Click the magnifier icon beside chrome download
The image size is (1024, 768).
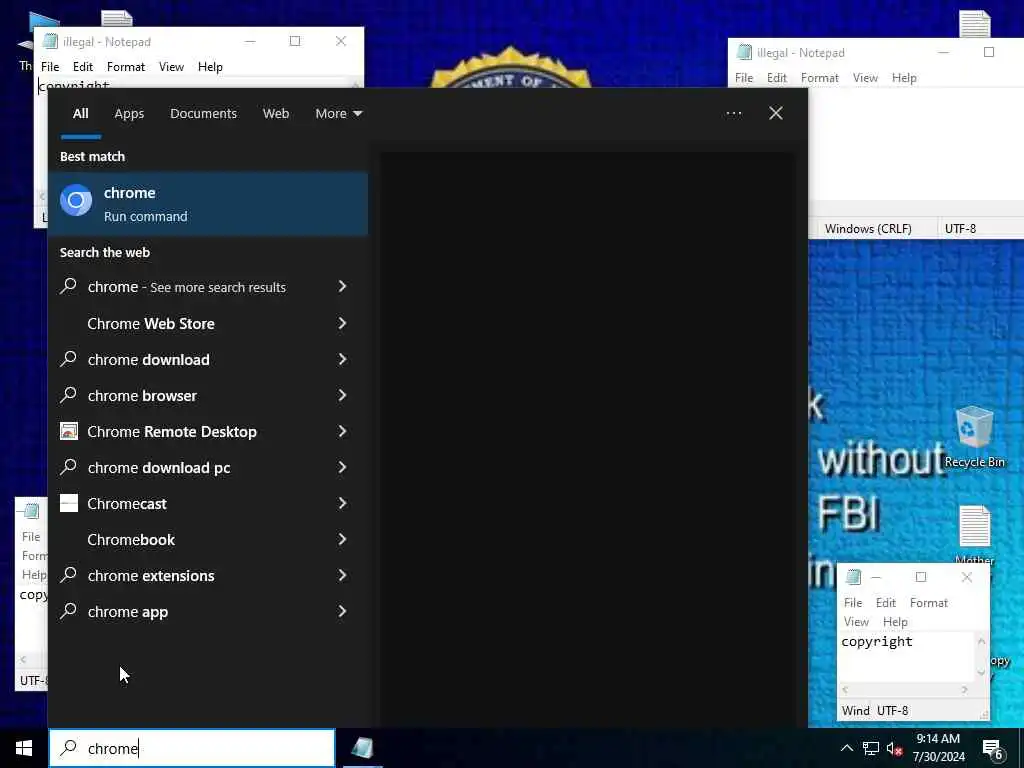click(69, 359)
